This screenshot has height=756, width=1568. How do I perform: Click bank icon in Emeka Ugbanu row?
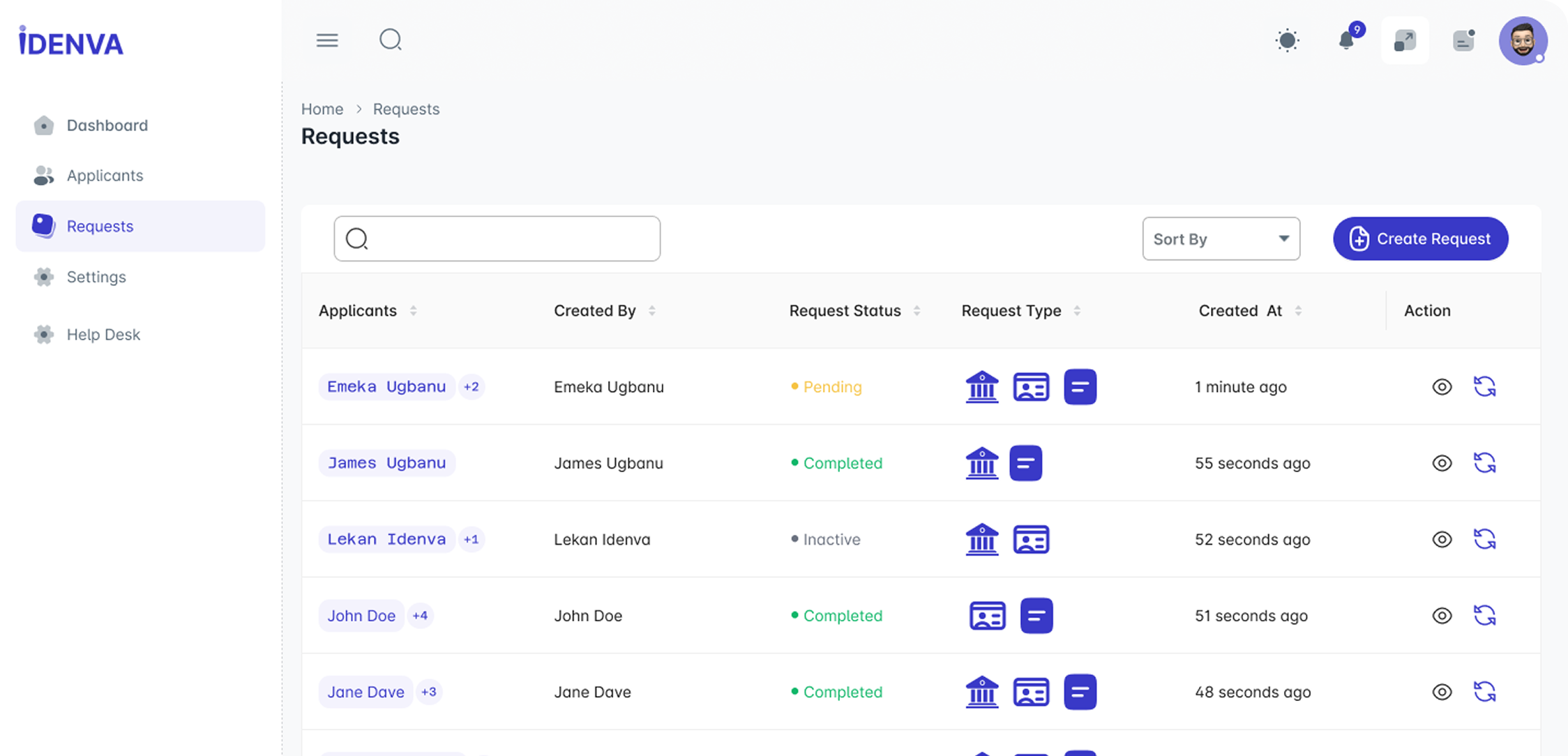(x=982, y=387)
